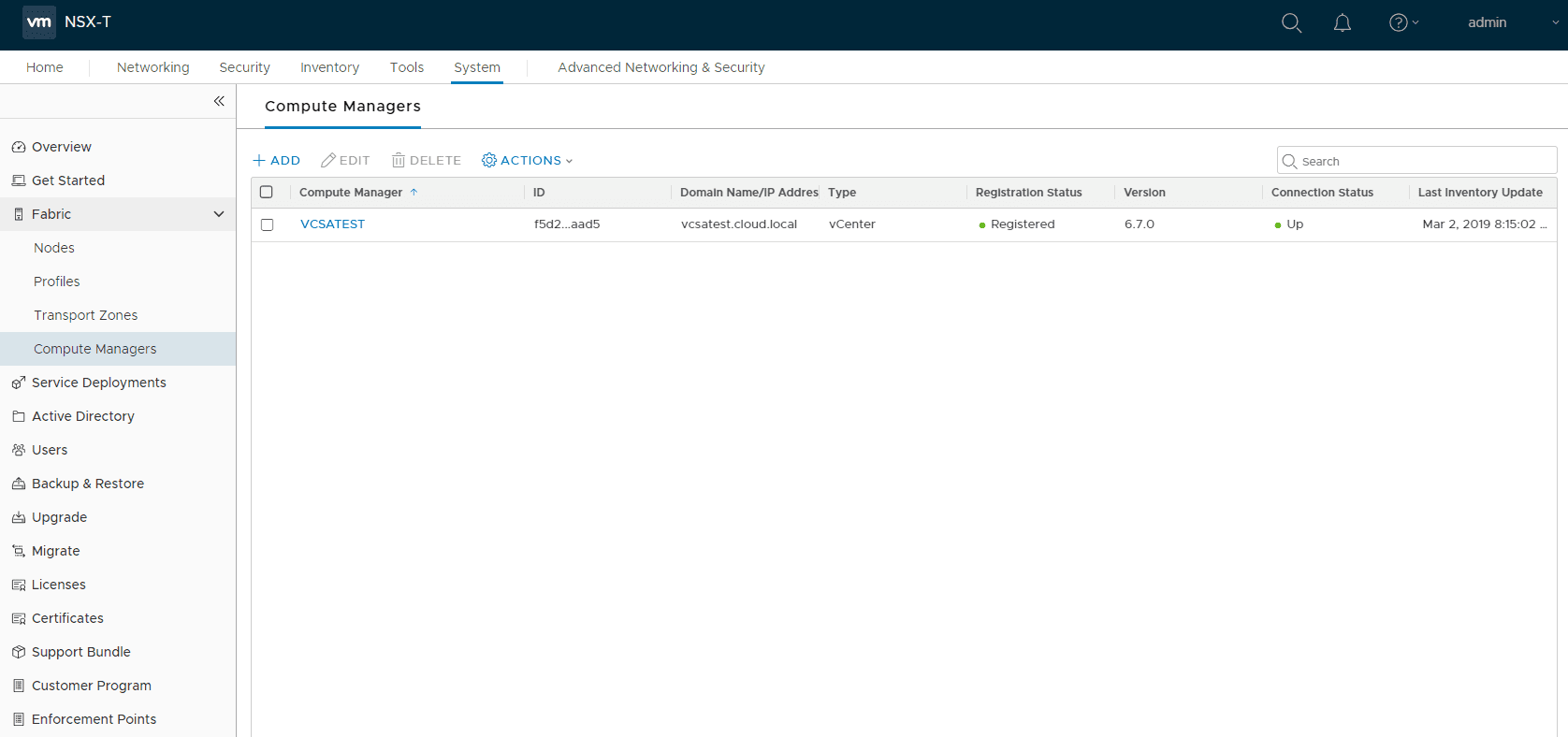Select Compute Managers in sidebar
The height and width of the screenshot is (737, 1568).
[118, 349]
